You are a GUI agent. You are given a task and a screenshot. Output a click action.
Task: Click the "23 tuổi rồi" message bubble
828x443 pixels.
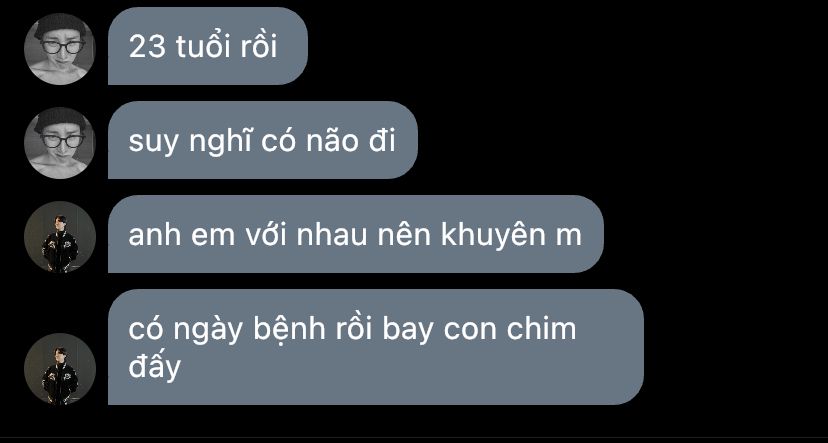[208, 46]
